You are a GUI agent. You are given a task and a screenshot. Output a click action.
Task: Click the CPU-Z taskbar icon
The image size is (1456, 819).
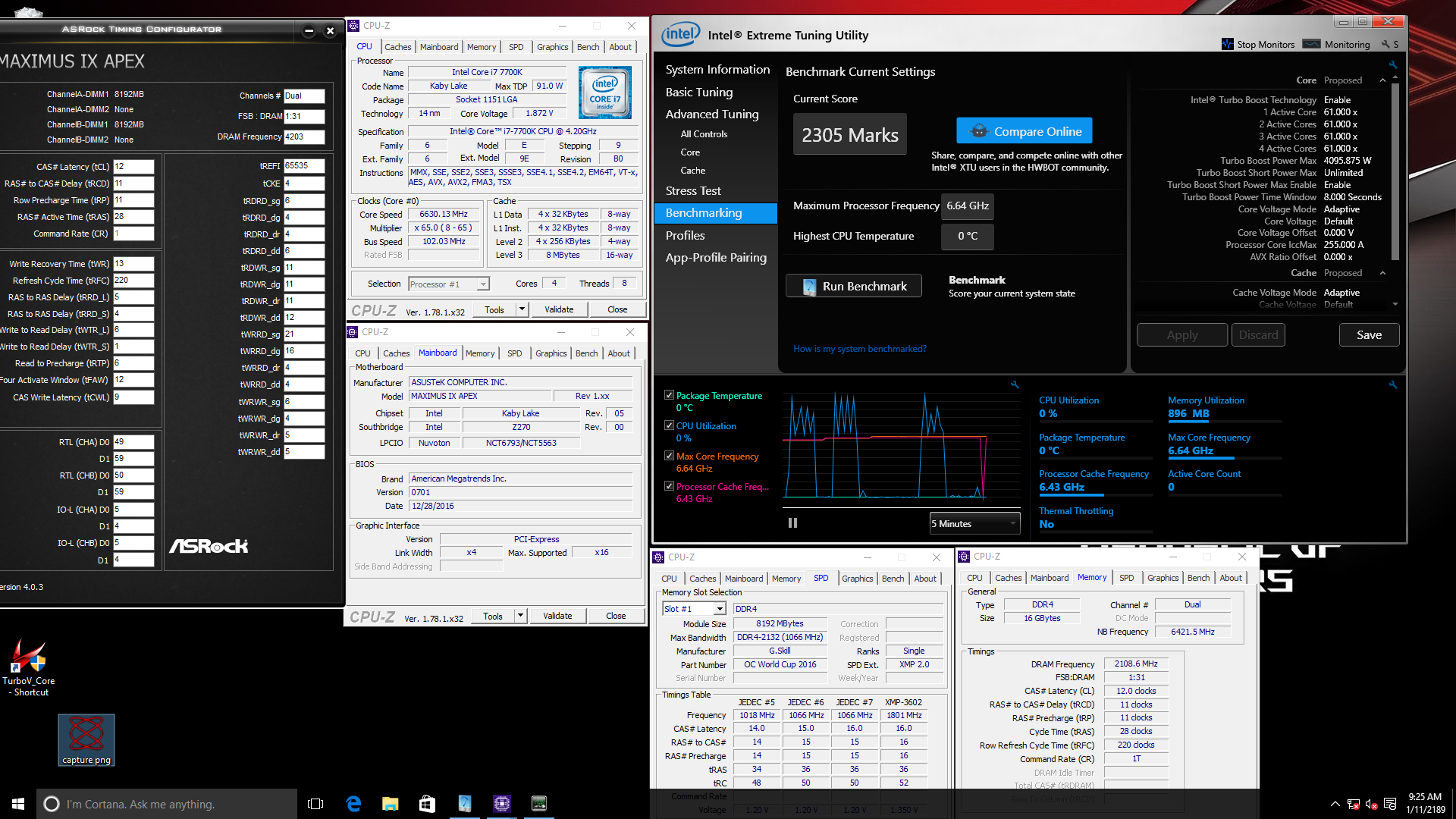click(502, 804)
